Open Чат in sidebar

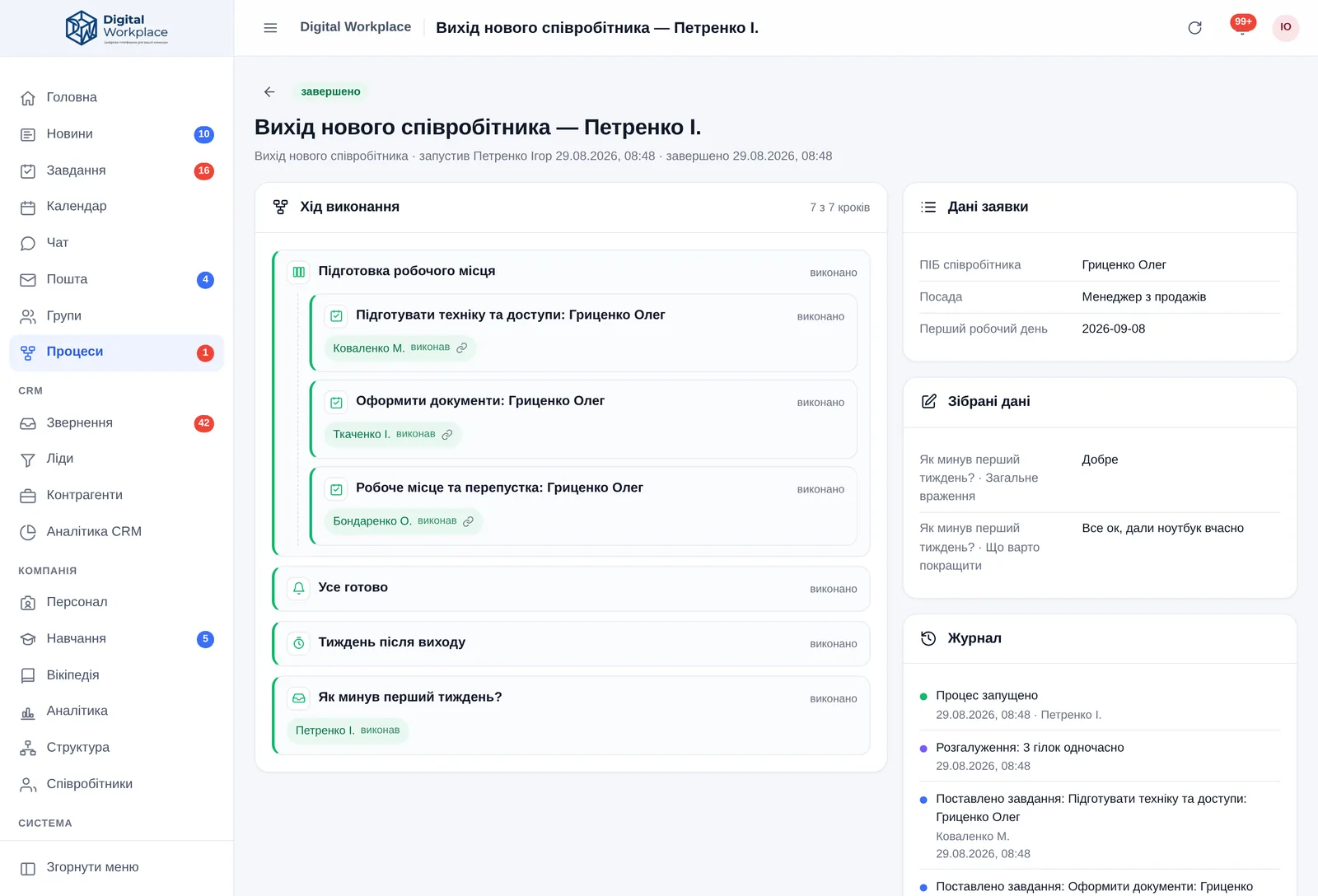coord(116,243)
